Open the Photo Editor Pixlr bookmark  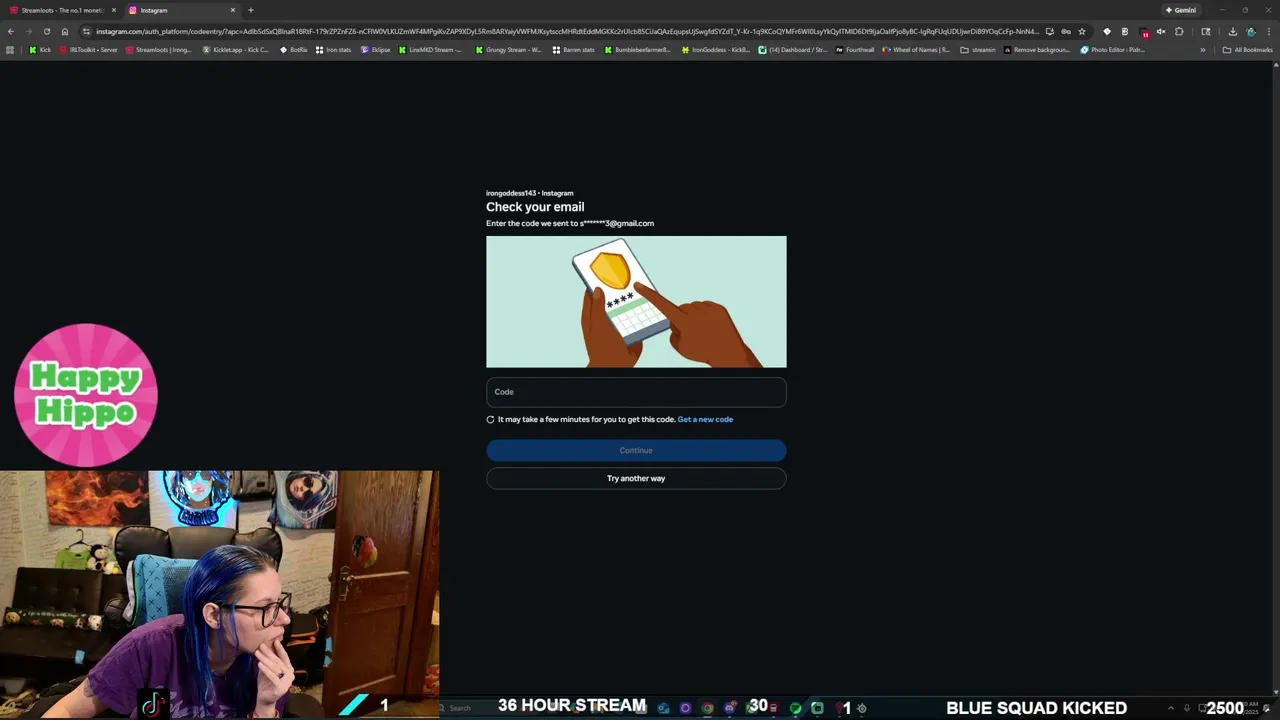1112,49
